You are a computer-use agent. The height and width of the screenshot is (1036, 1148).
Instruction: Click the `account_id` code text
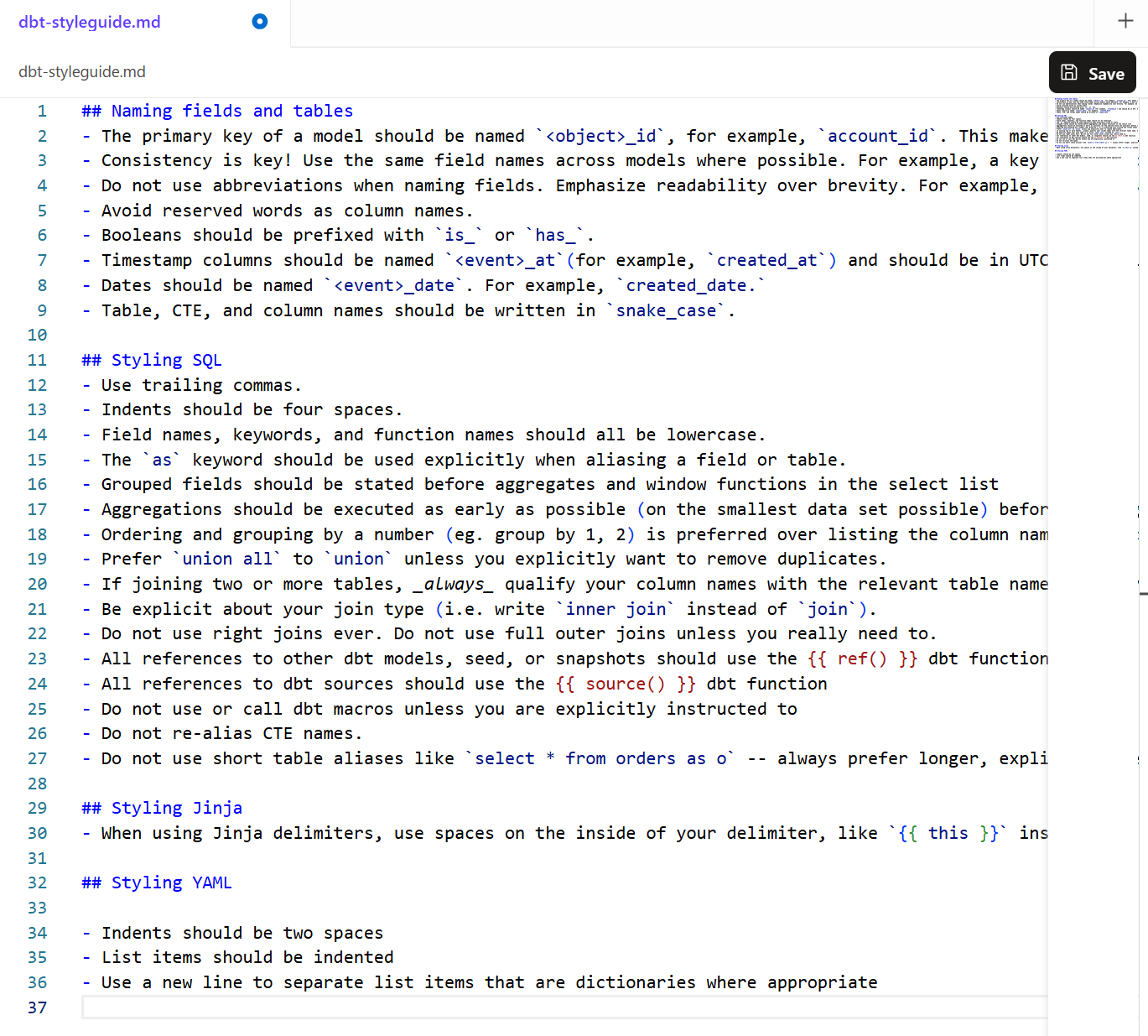(878, 136)
